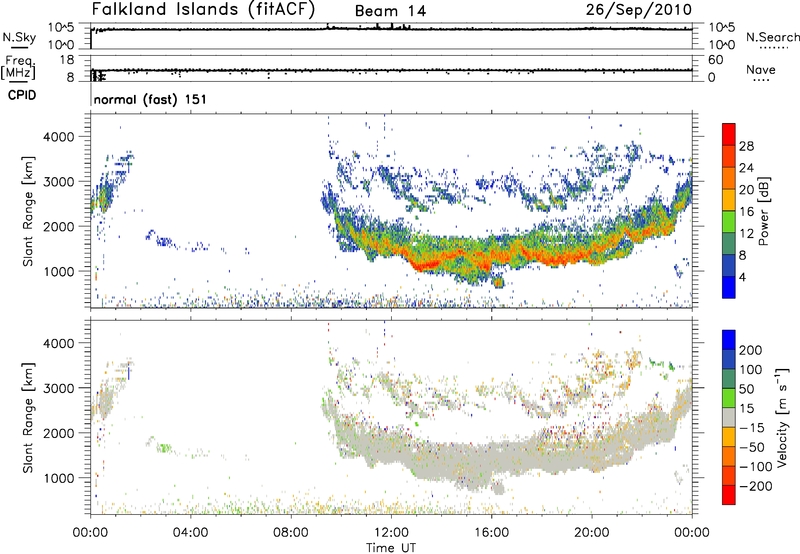Click the "20:00" time axis label
This screenshot has height=554, width=800.
click(592, 533)
